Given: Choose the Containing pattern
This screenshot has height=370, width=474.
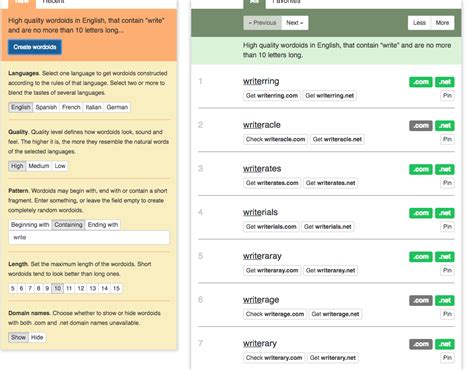Looking at the screenshot, I should 68,225.
